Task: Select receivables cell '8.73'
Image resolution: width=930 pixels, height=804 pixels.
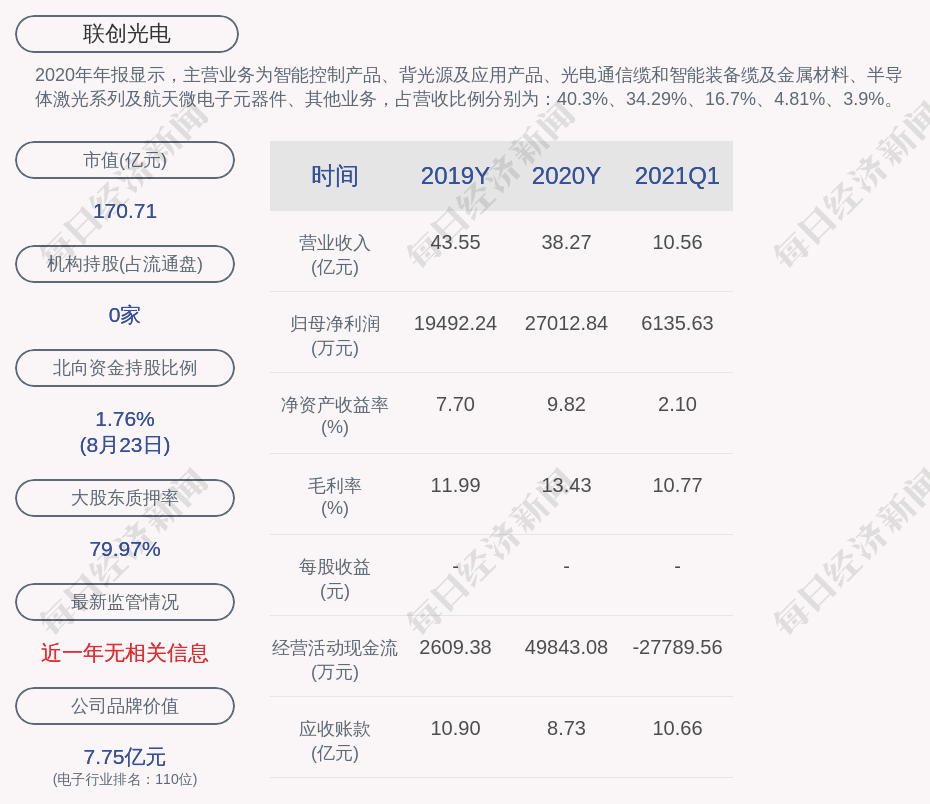Action: pyautogui.click(x=566, y=728)
